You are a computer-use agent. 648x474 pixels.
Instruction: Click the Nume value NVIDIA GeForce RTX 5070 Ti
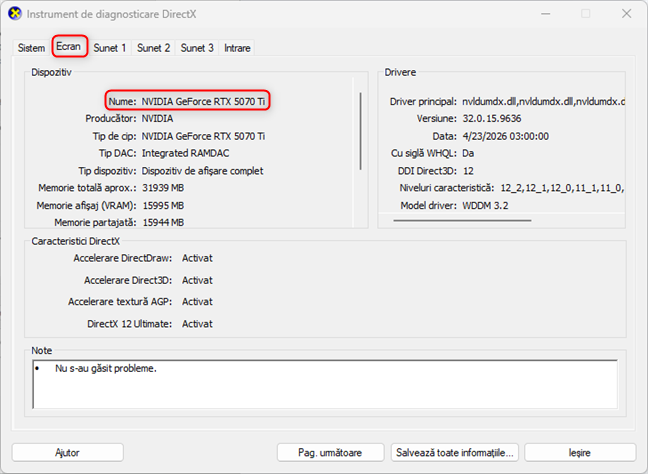tap(203, 101)
